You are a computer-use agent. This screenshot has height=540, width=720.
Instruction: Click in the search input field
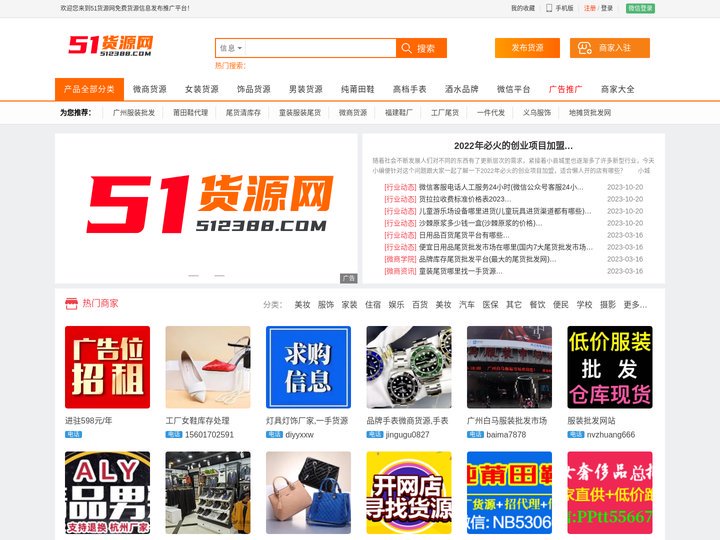[321, 48]
